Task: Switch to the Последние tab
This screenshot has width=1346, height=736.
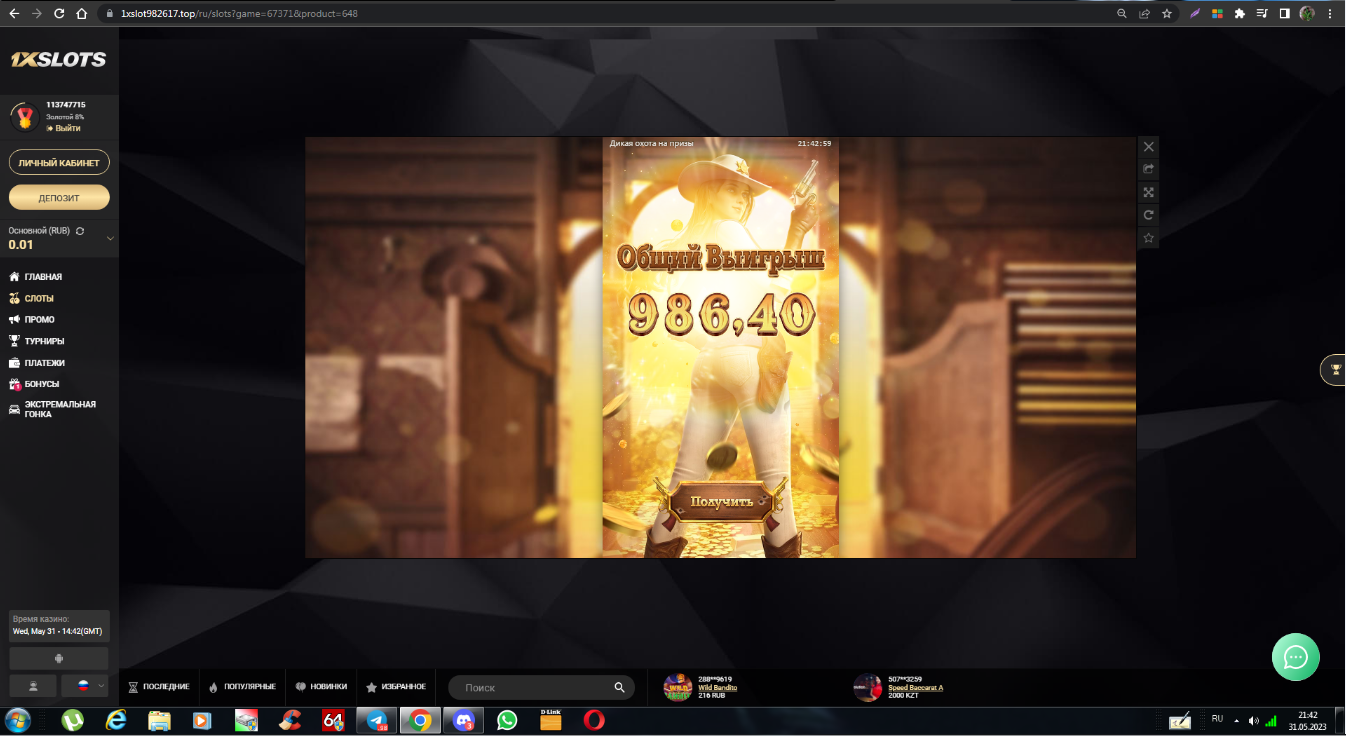Action: click(x=159, y=687)
